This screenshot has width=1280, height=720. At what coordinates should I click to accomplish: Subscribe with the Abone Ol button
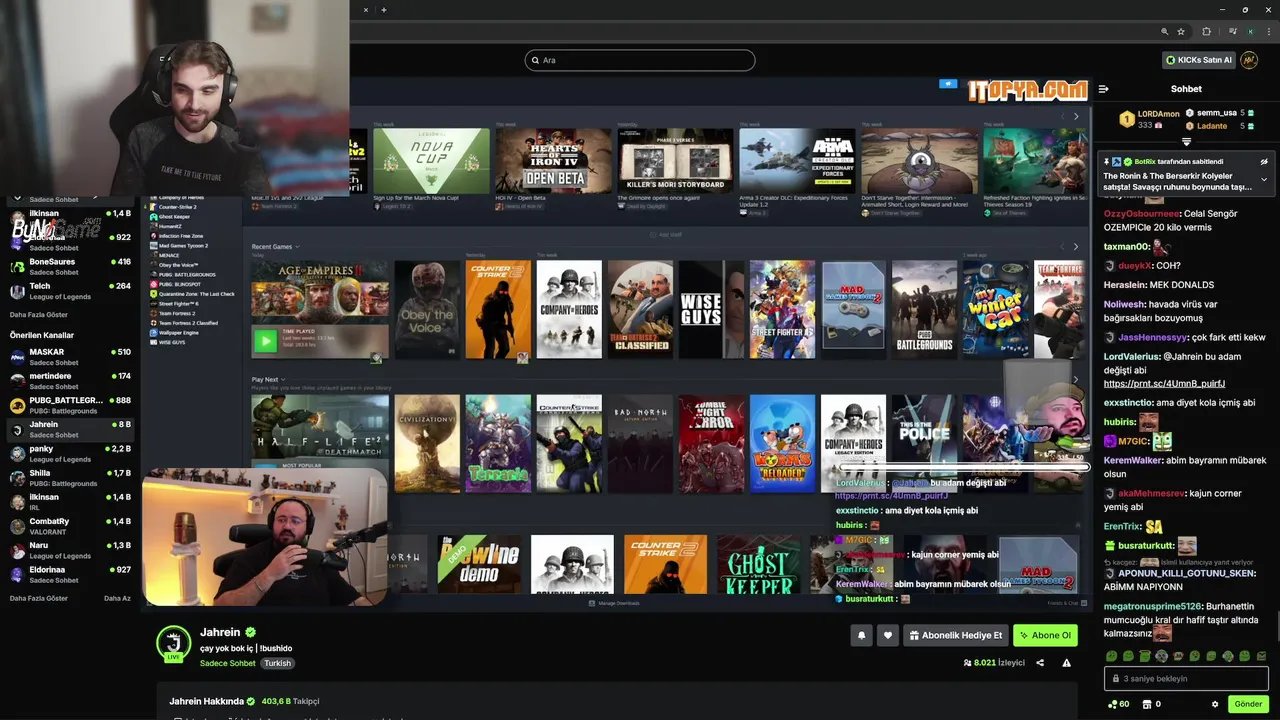point(1045,635)
